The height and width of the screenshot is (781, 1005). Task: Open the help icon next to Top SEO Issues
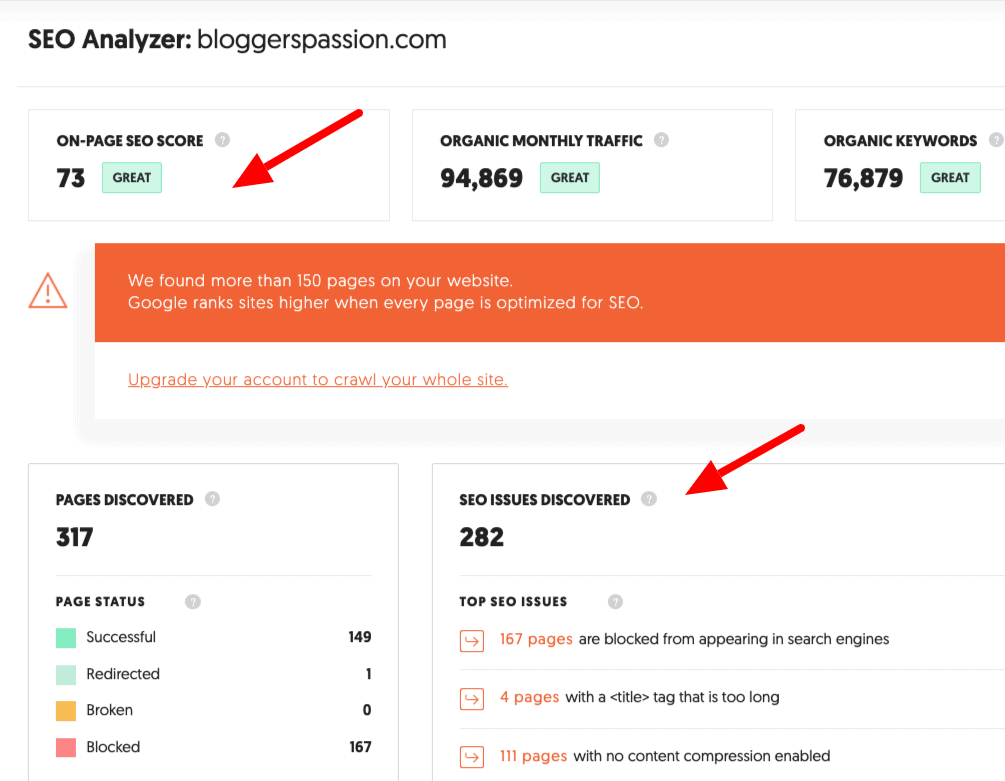pos(615,601)
